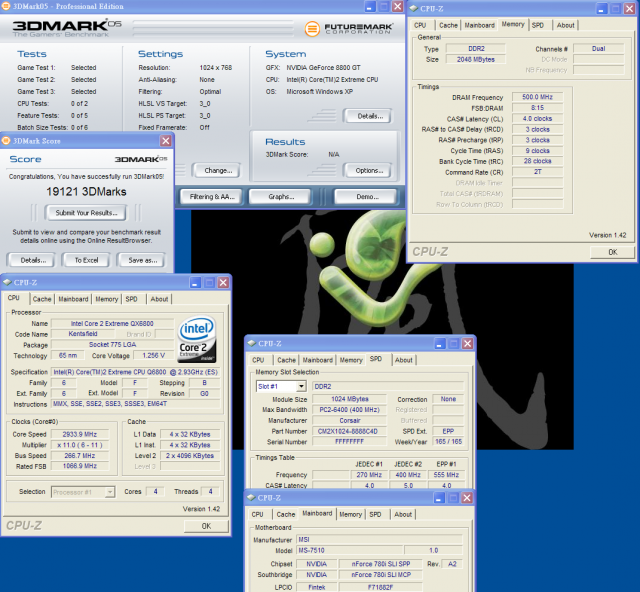Image resolution: width=640 pixels, height=592 pixels.
Task: Click FSB:DRAM ratio value 8:15
Action: (x=538, y=108)
